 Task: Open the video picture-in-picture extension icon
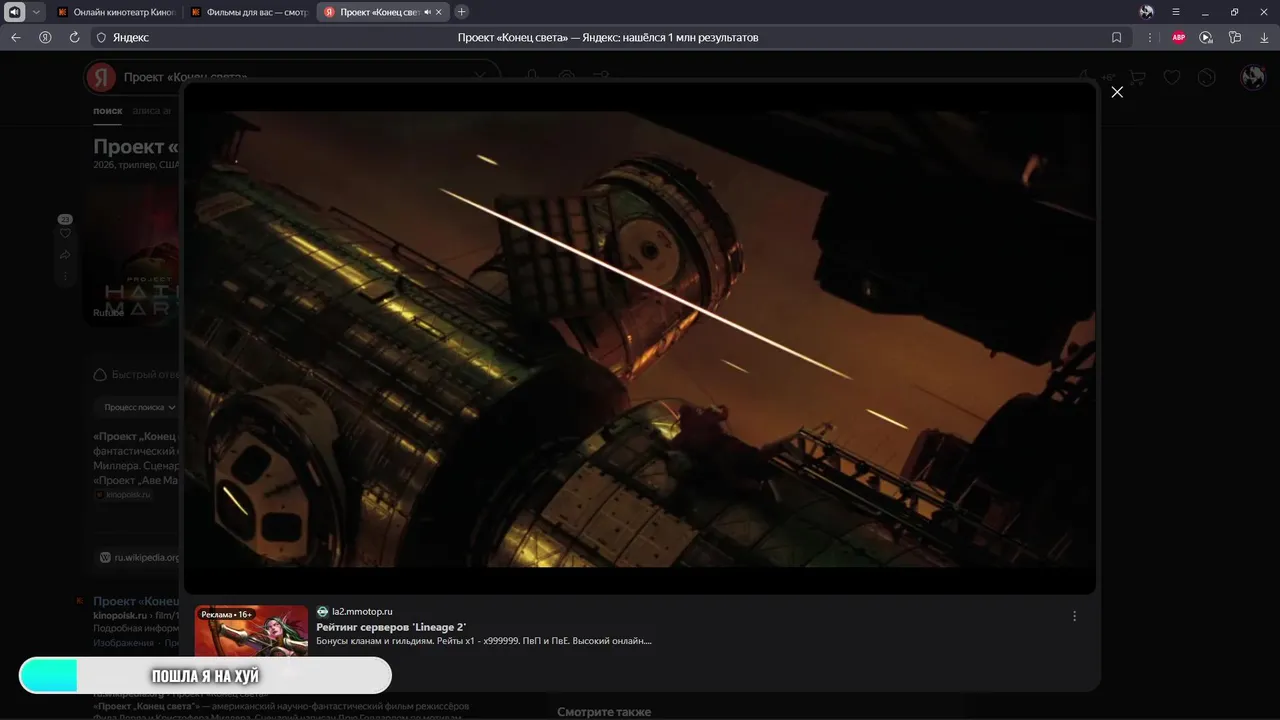[x=1206, y=37]
